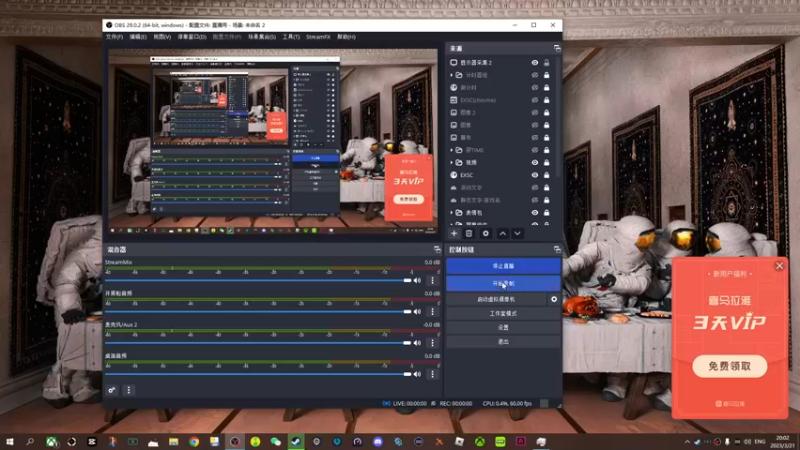
Task: Click the 麦克风/Aux 2 volume slider handle
Action: click(x=407, y=343)
